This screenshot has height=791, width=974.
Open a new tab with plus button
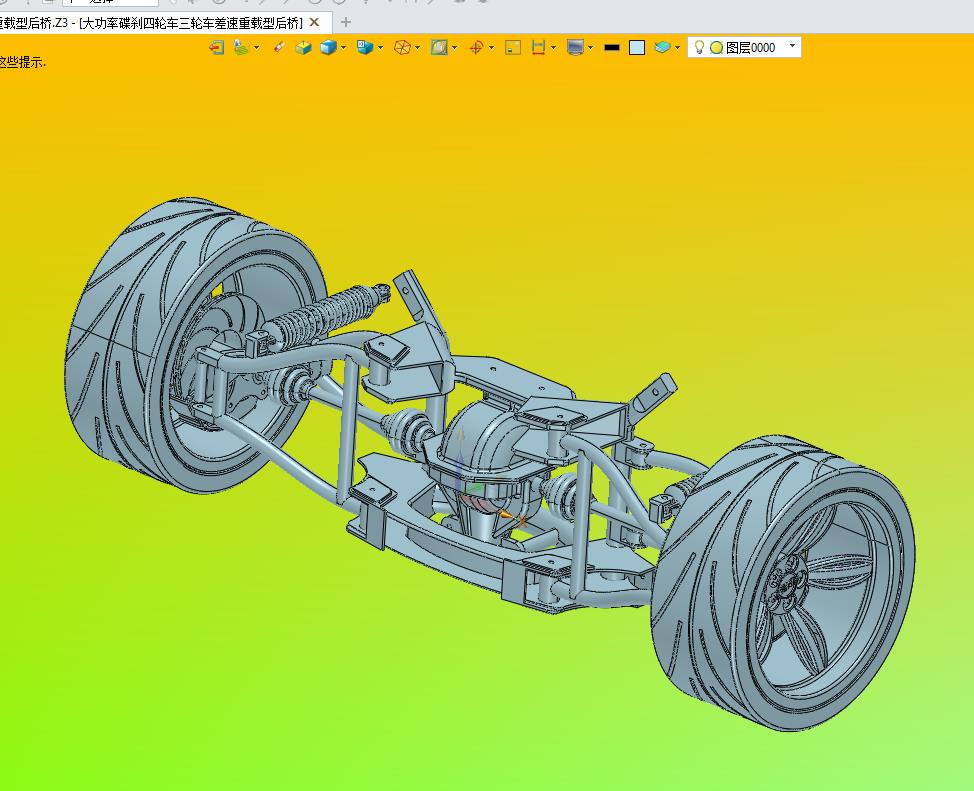(x=346, y=21)
